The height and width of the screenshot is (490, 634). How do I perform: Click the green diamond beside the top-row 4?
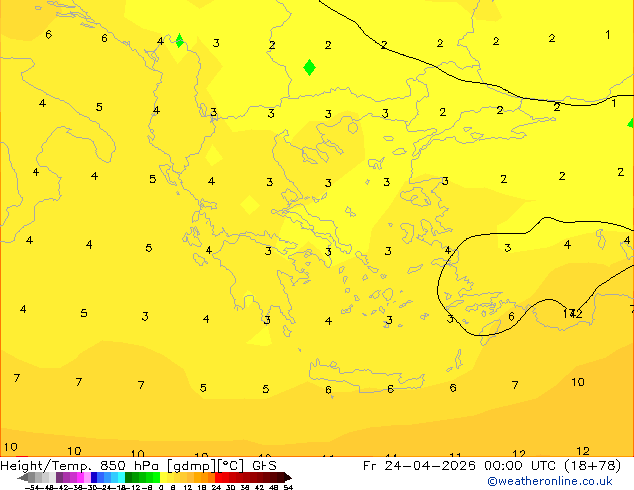(x=179, y=40)
